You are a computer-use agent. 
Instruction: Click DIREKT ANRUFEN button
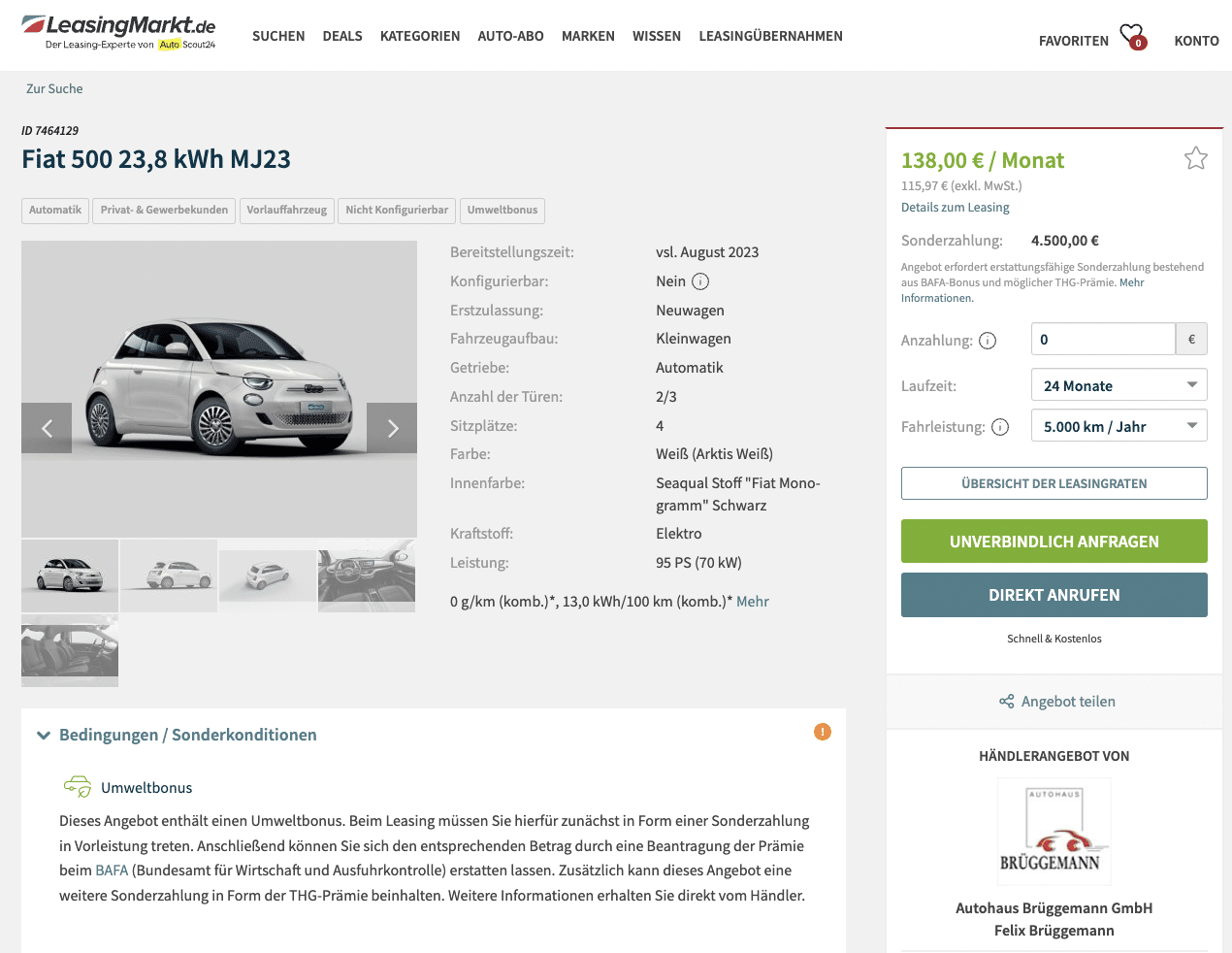coord(1054,595)
